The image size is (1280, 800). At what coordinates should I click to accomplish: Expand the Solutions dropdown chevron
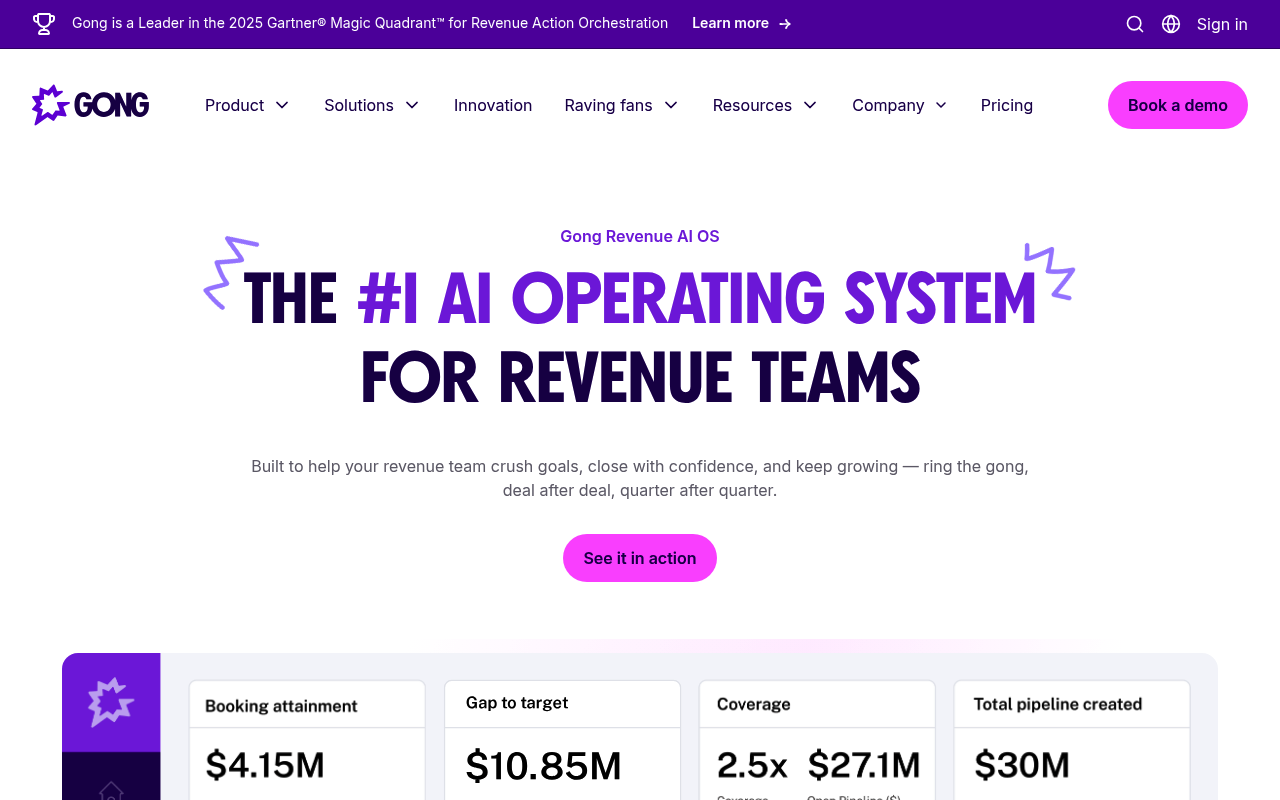tap(412, 105)
